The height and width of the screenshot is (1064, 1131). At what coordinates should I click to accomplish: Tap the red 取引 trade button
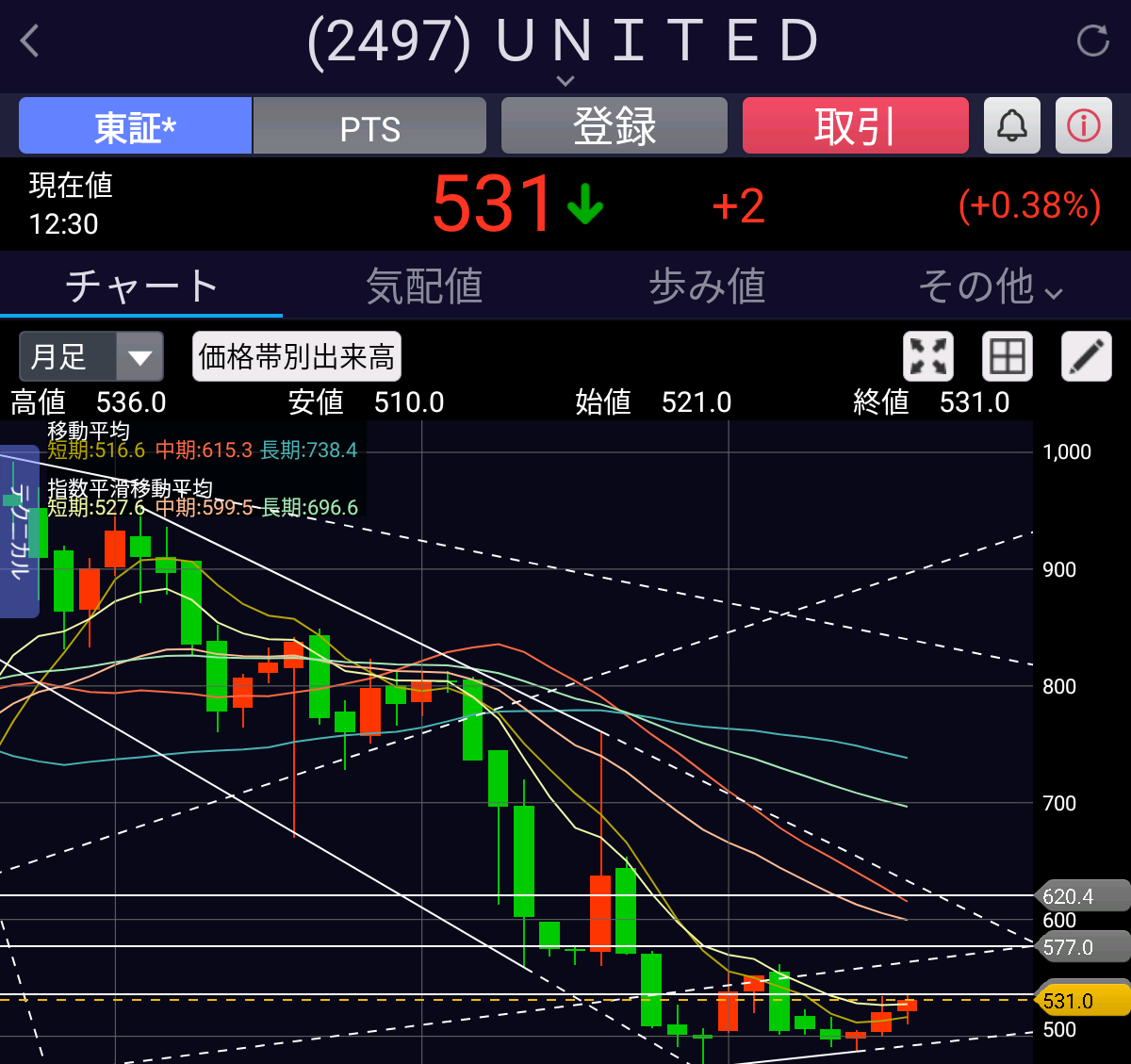[856, 125]
